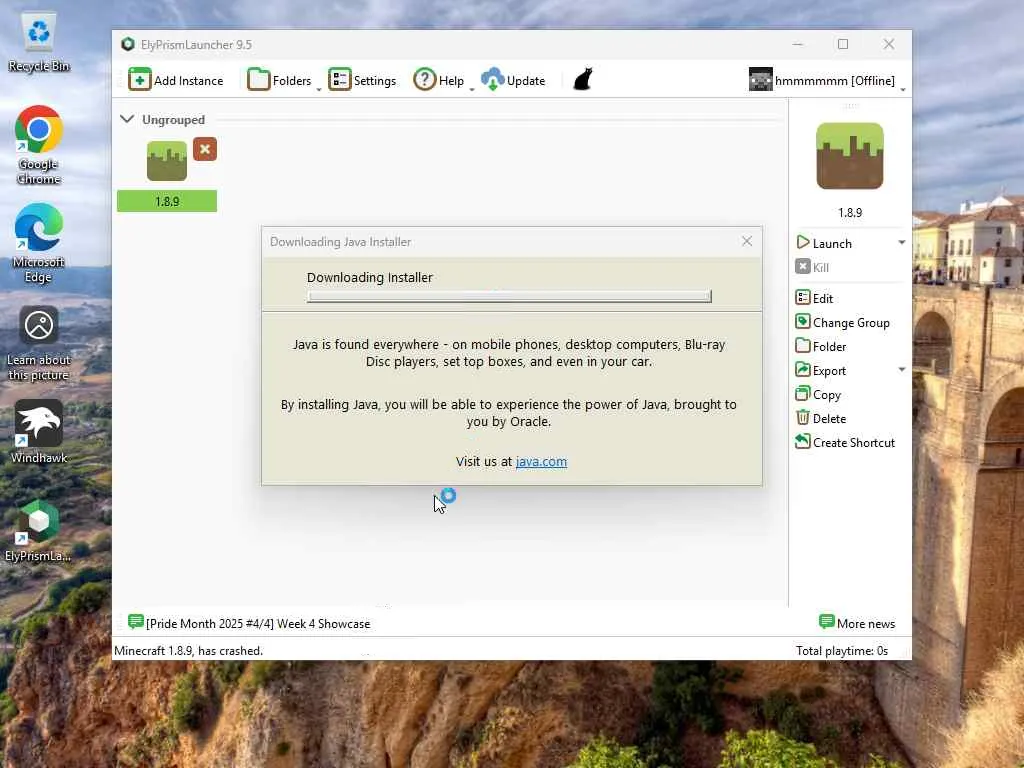
Task: Expand the Launch options arrow
Action: (x=901, y=242)
